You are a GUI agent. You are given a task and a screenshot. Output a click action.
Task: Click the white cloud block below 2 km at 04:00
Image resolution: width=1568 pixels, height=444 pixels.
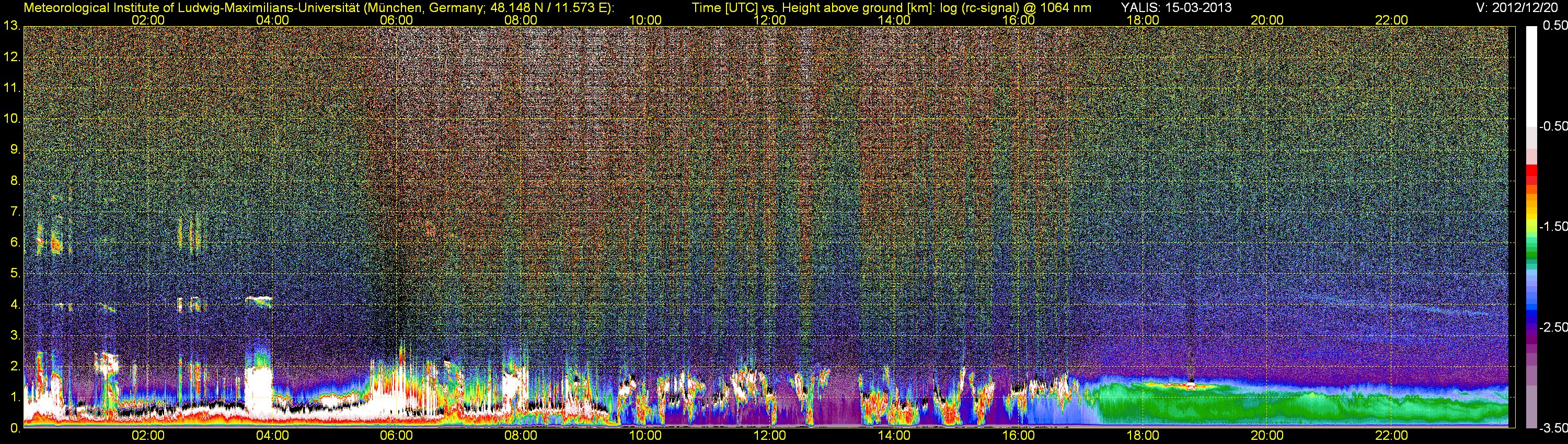pos(259,392)
